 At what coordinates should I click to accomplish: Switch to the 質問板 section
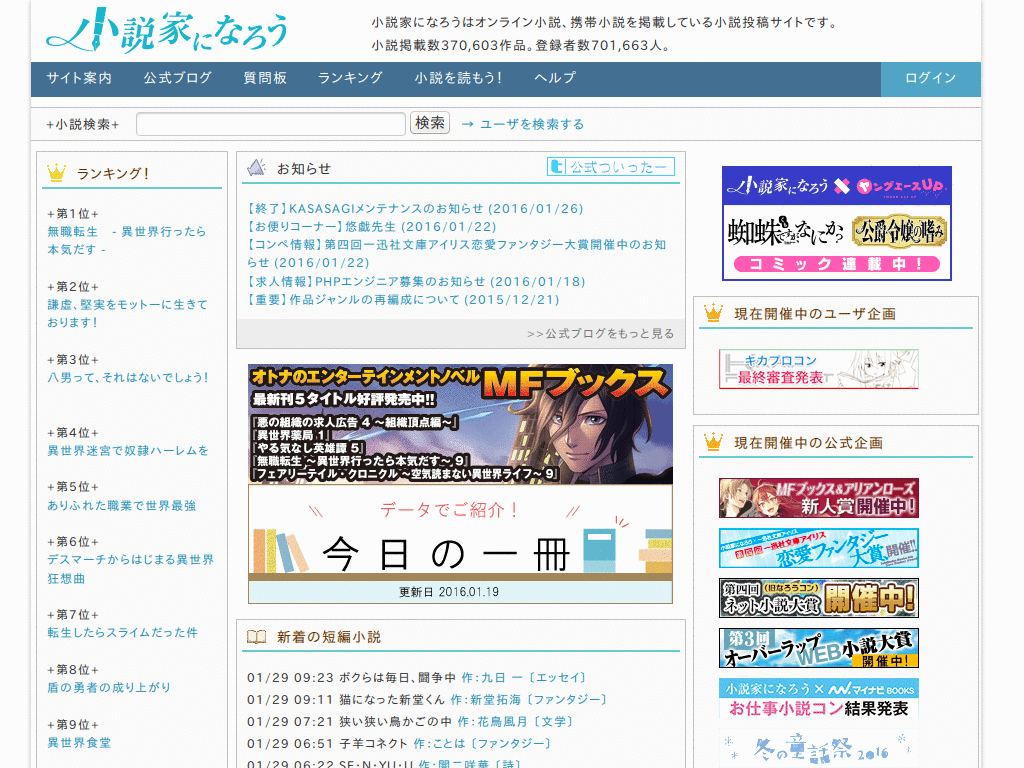(x=262, y=77)
